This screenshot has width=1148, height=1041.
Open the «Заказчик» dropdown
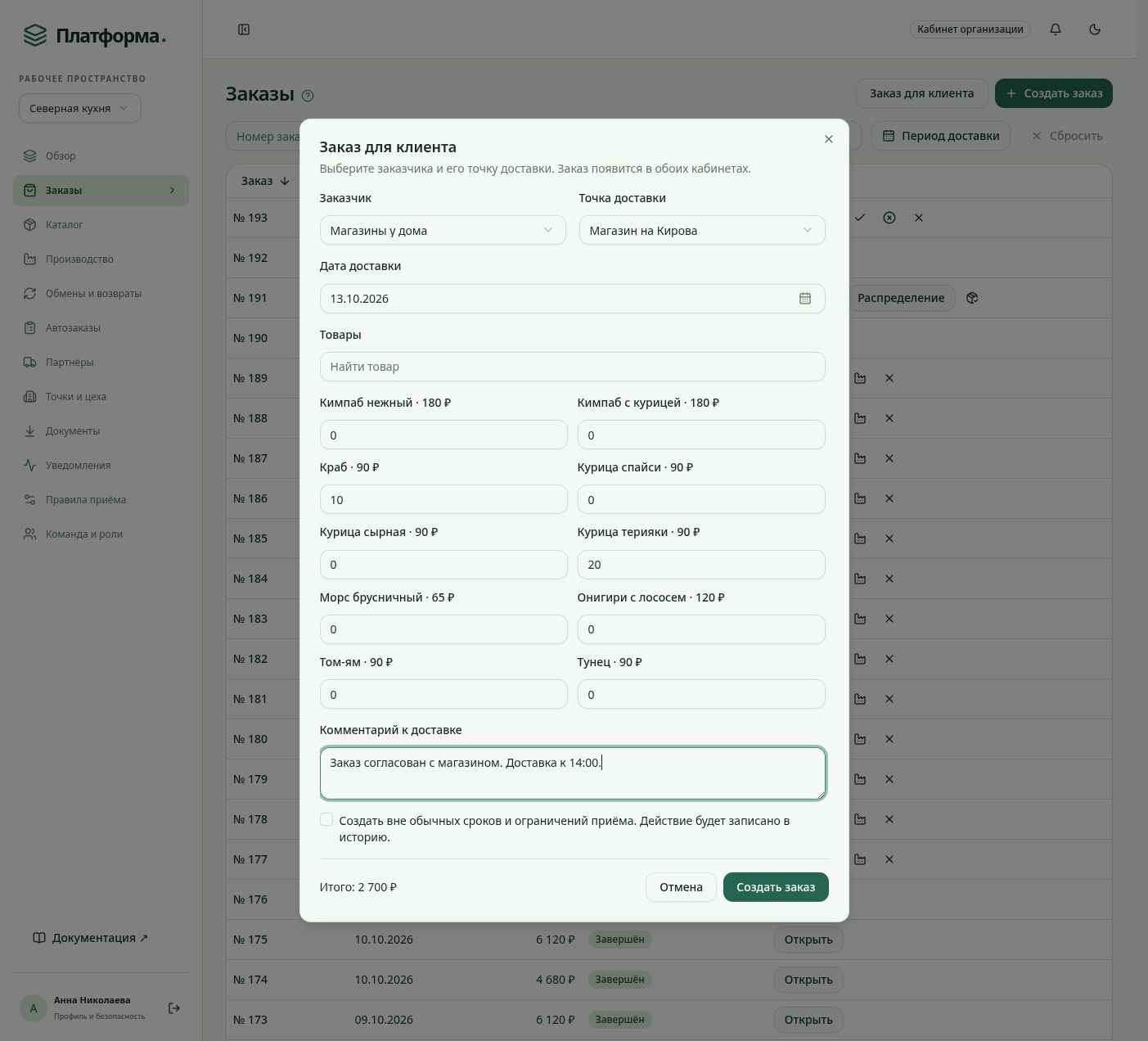click(443, 230)
